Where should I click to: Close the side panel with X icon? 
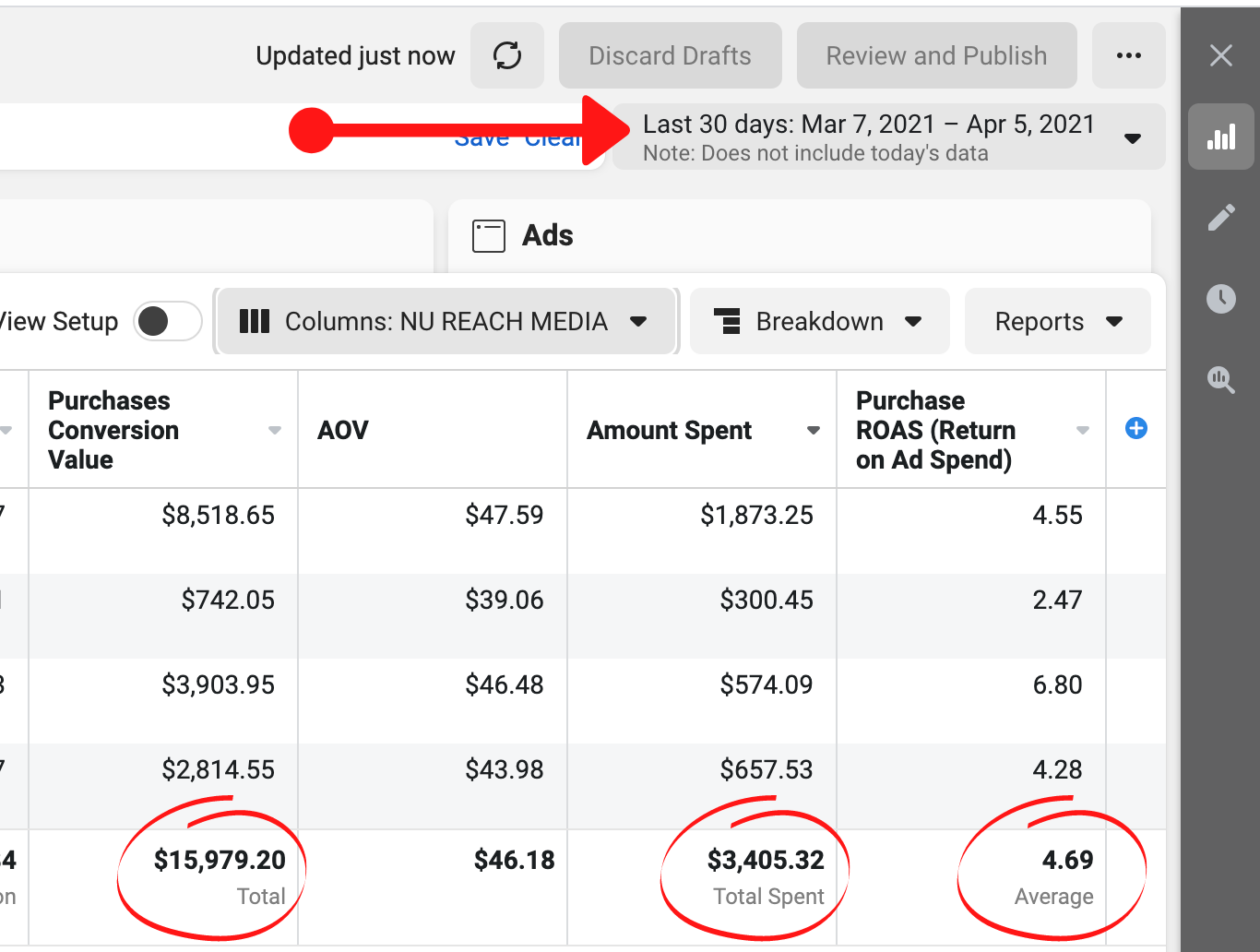click(x=1220, y=56)
